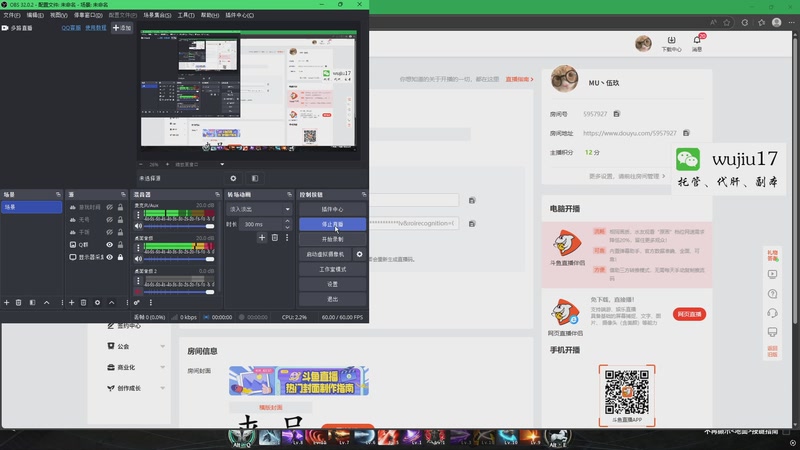Show the second hidden source in Sources list
Viewport: 800px width, 450px height.
point(109,219)
